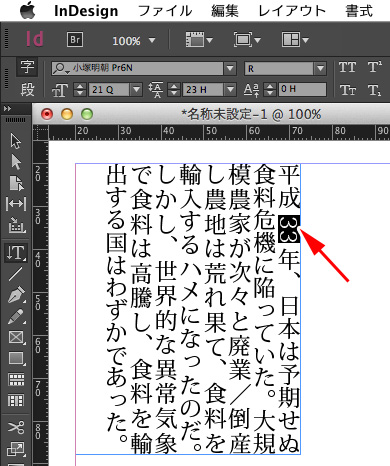
Task: Click the highlighted 33 text in document
Action: click(x=289, y=229)
